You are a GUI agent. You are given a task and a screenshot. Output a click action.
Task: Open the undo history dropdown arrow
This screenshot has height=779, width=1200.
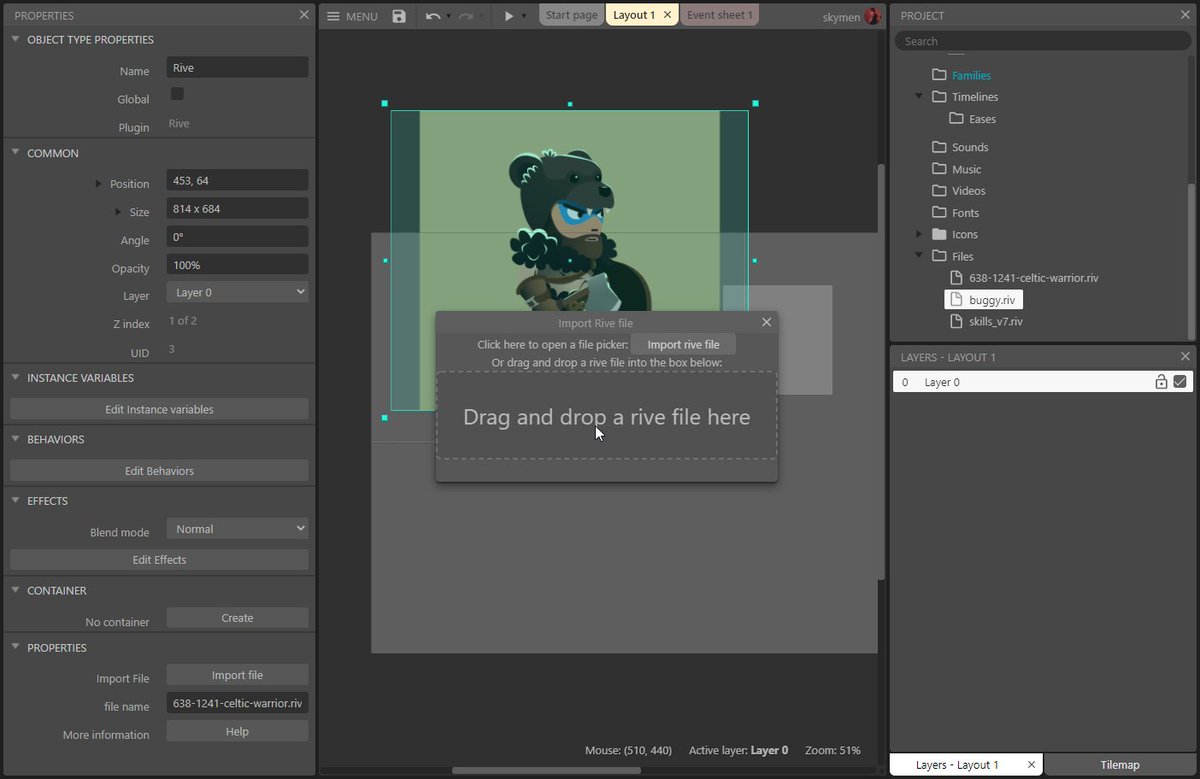(448, 16)
